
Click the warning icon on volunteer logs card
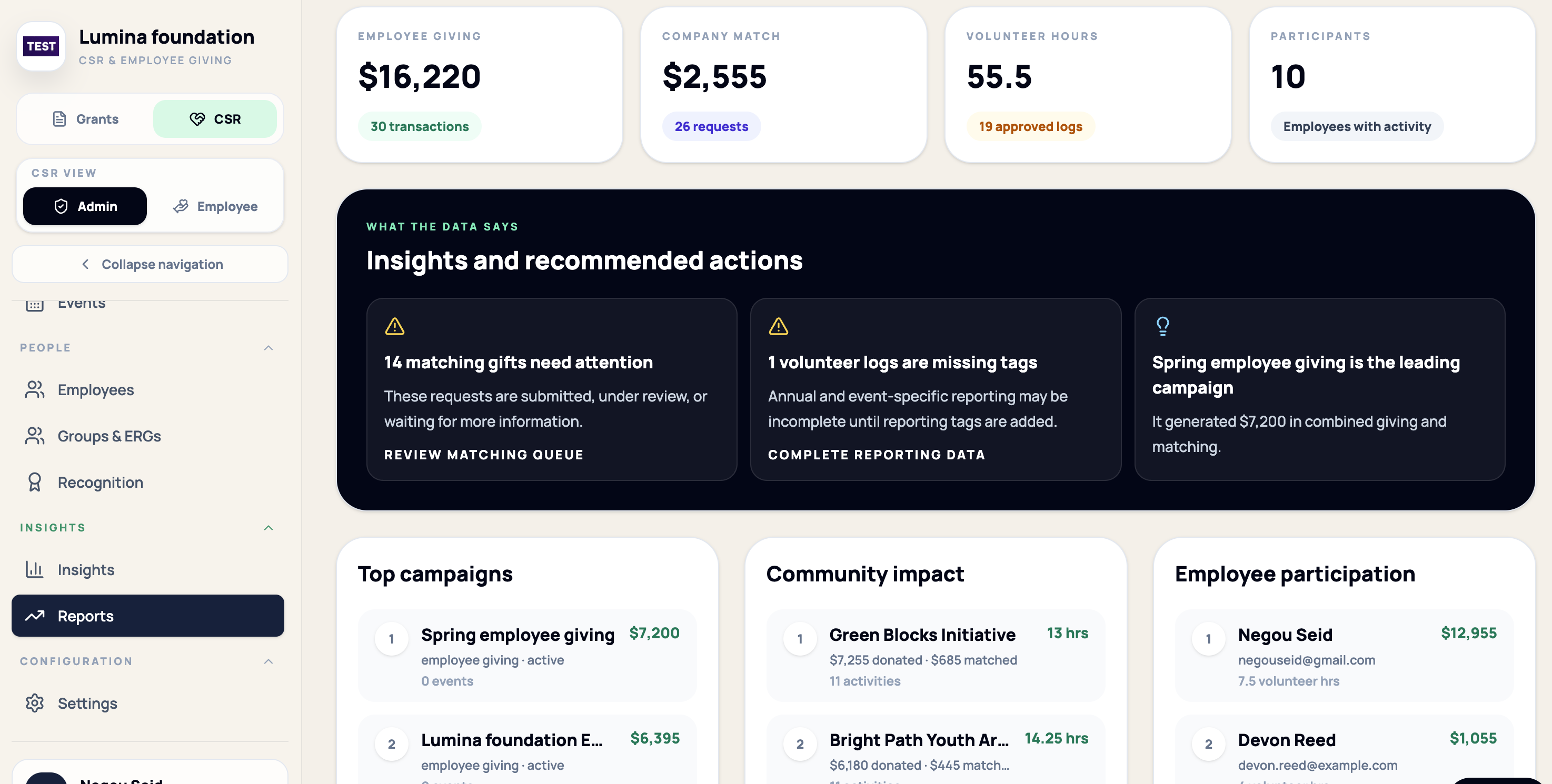[x=779, y=326]
